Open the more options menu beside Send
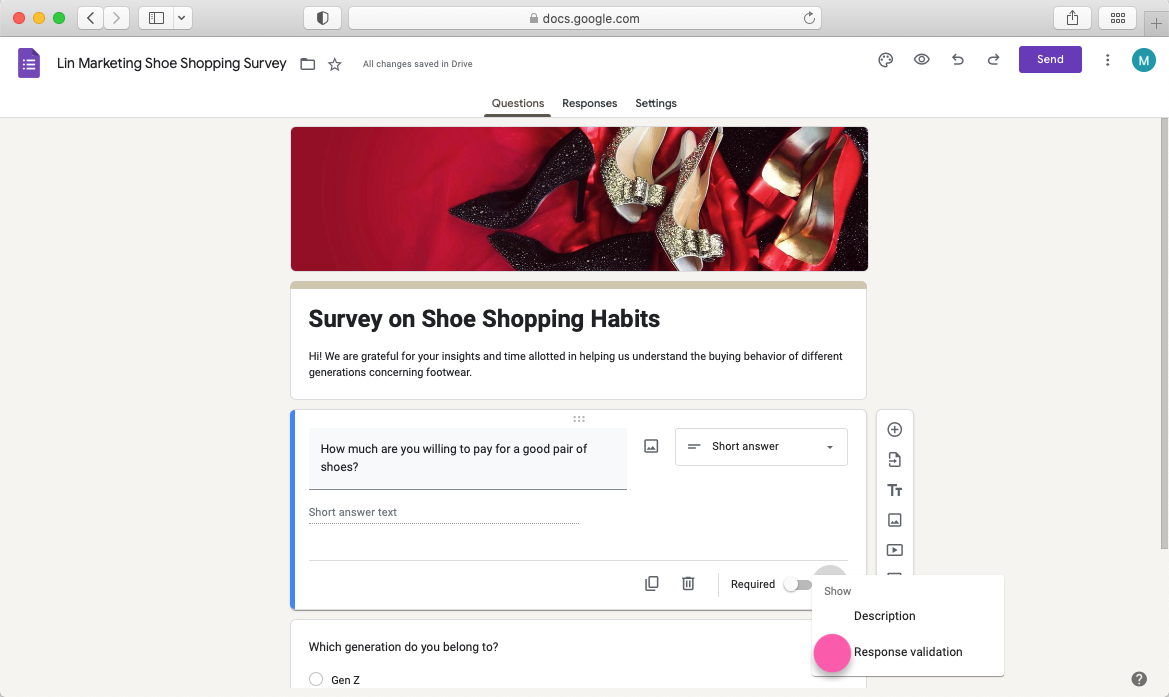 (x=1107, y=60)
